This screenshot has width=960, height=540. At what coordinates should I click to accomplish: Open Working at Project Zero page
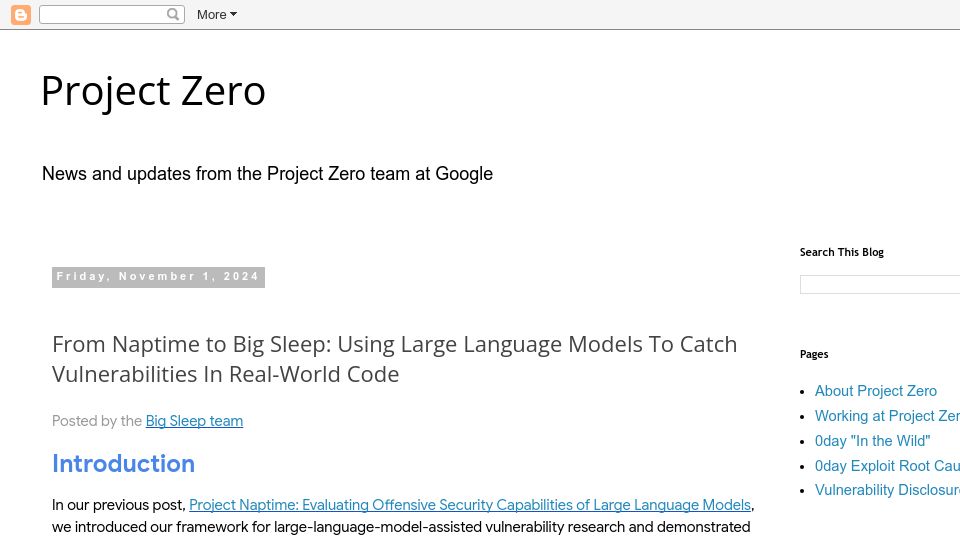[887, 416]
